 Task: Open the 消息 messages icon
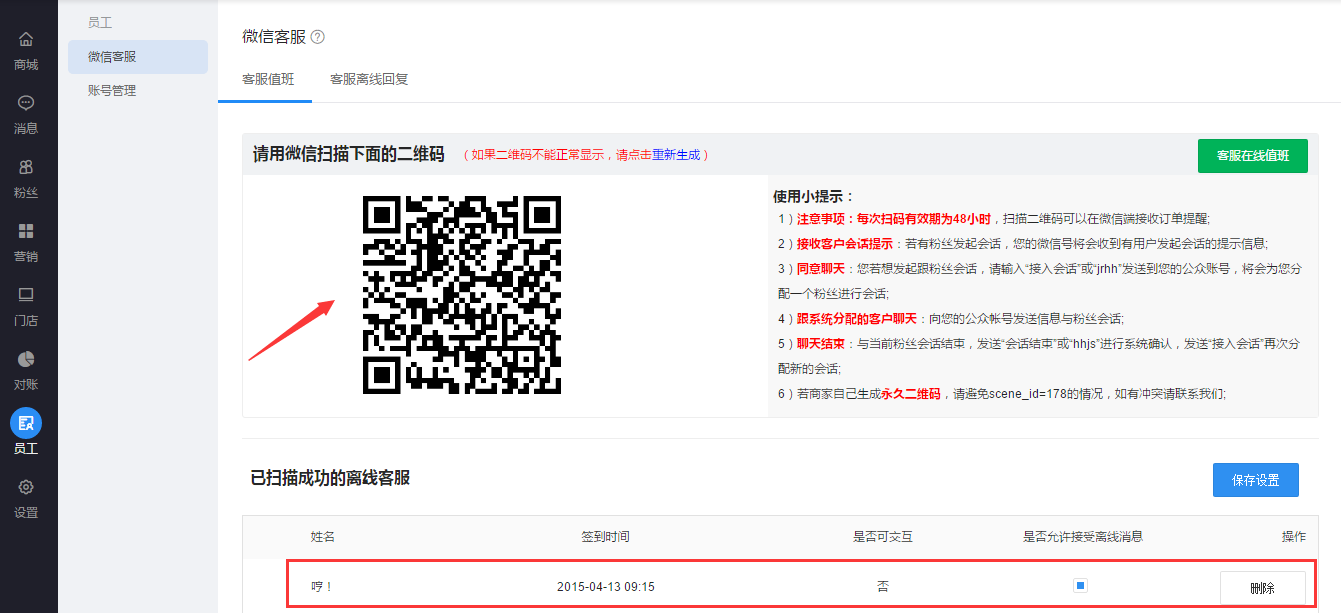pos(26,103)
